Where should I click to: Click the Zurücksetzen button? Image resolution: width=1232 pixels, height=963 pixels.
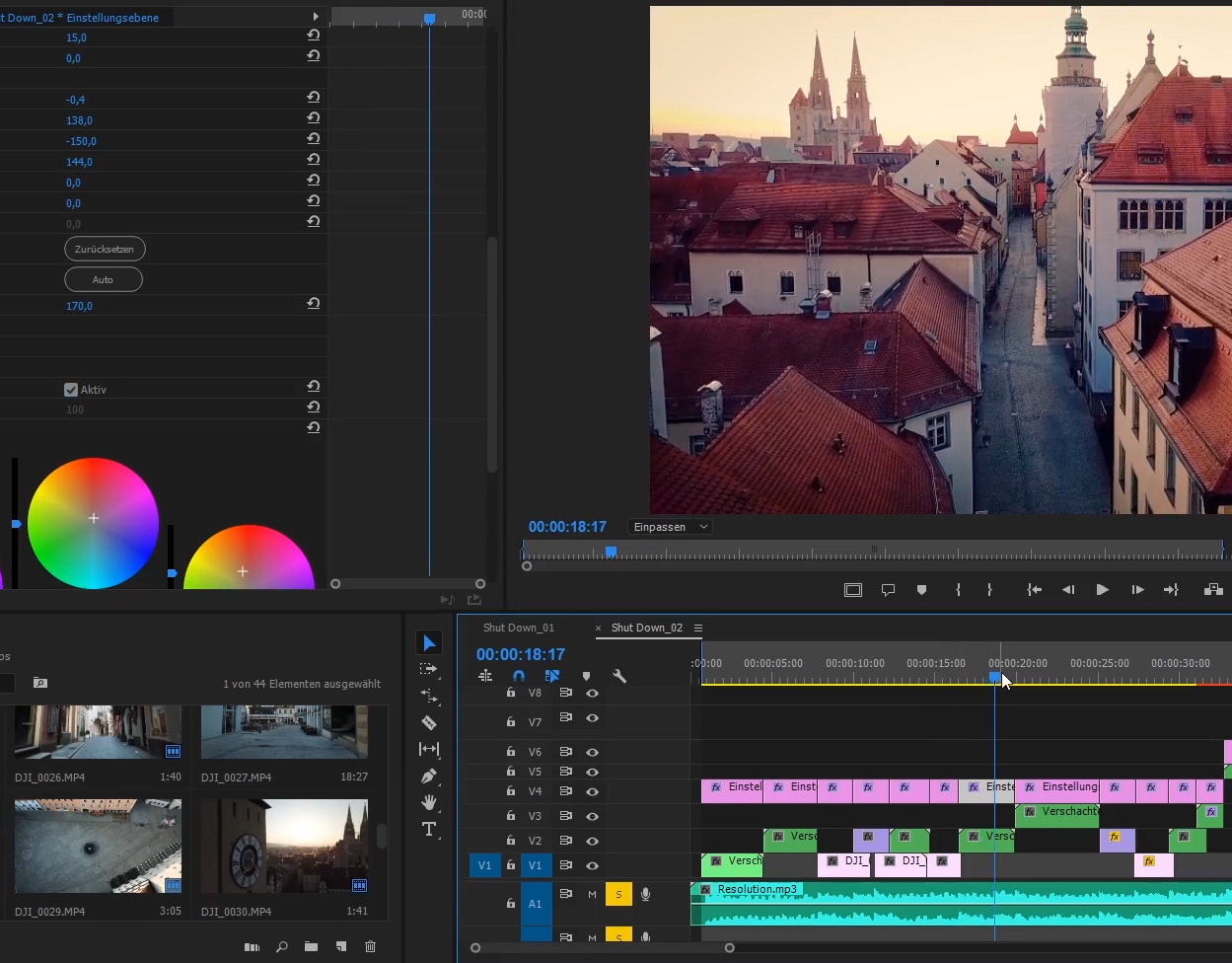105,249
